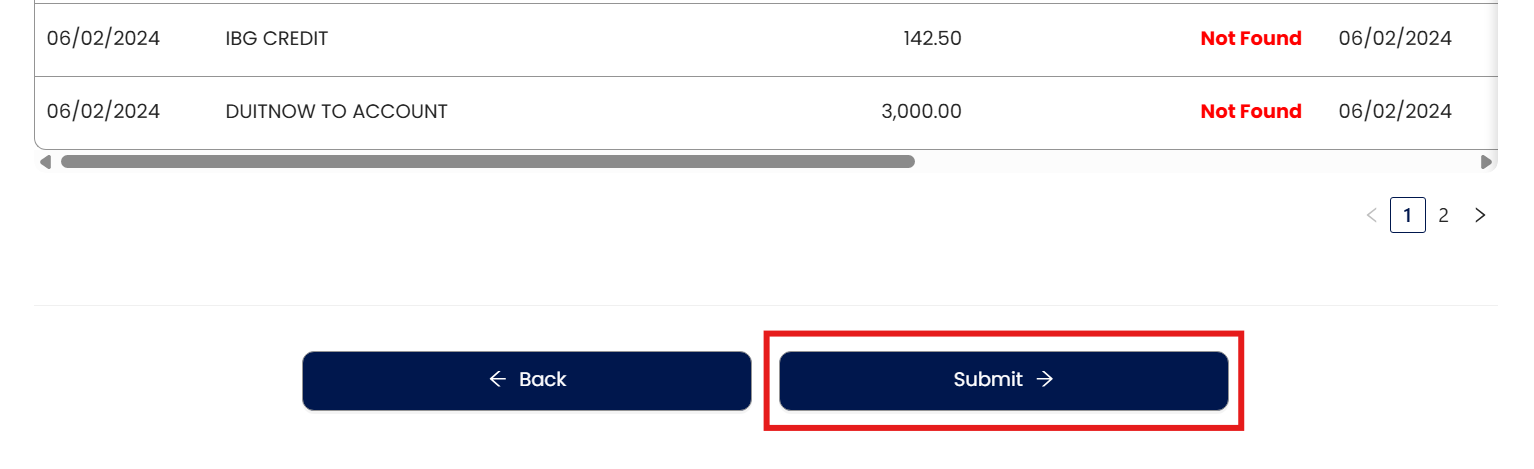Click the horizontal scrollbar's right arrow
The width and height of the screenshot is (1534, 469).
1486,161
